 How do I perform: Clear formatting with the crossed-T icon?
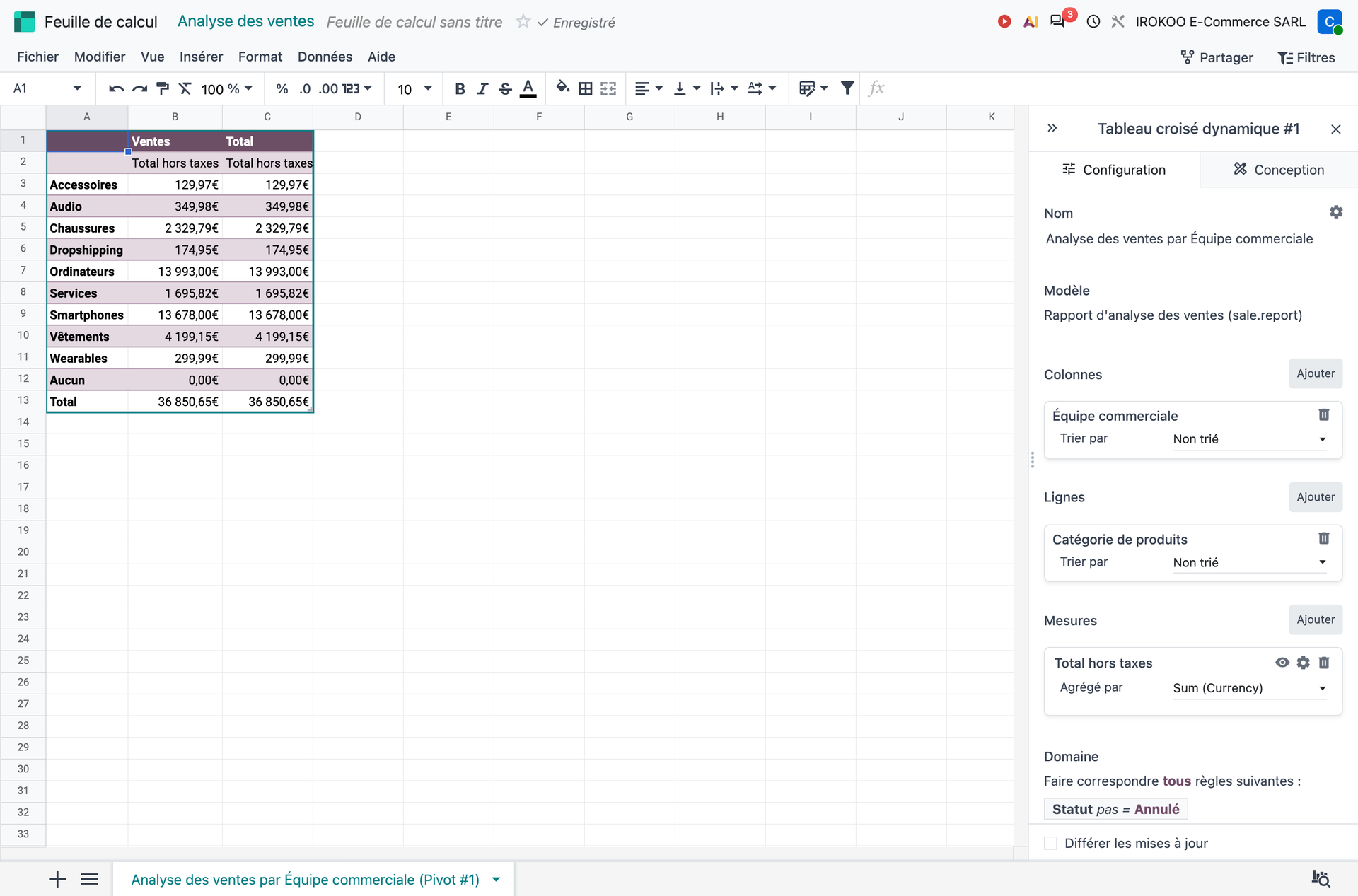[x=185, y=88]
